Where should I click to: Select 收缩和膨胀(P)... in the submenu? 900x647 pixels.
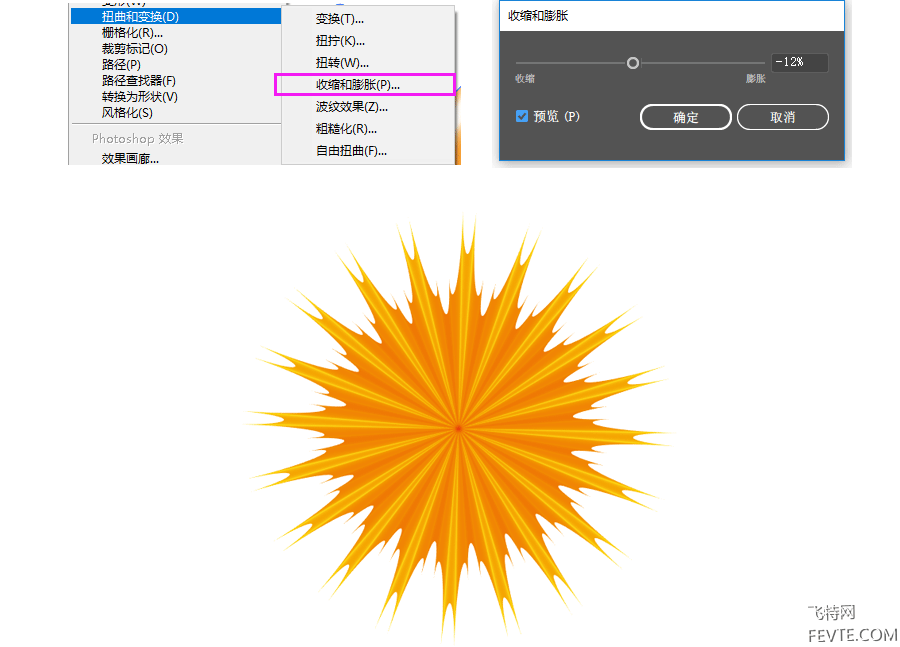pos(364,84)
